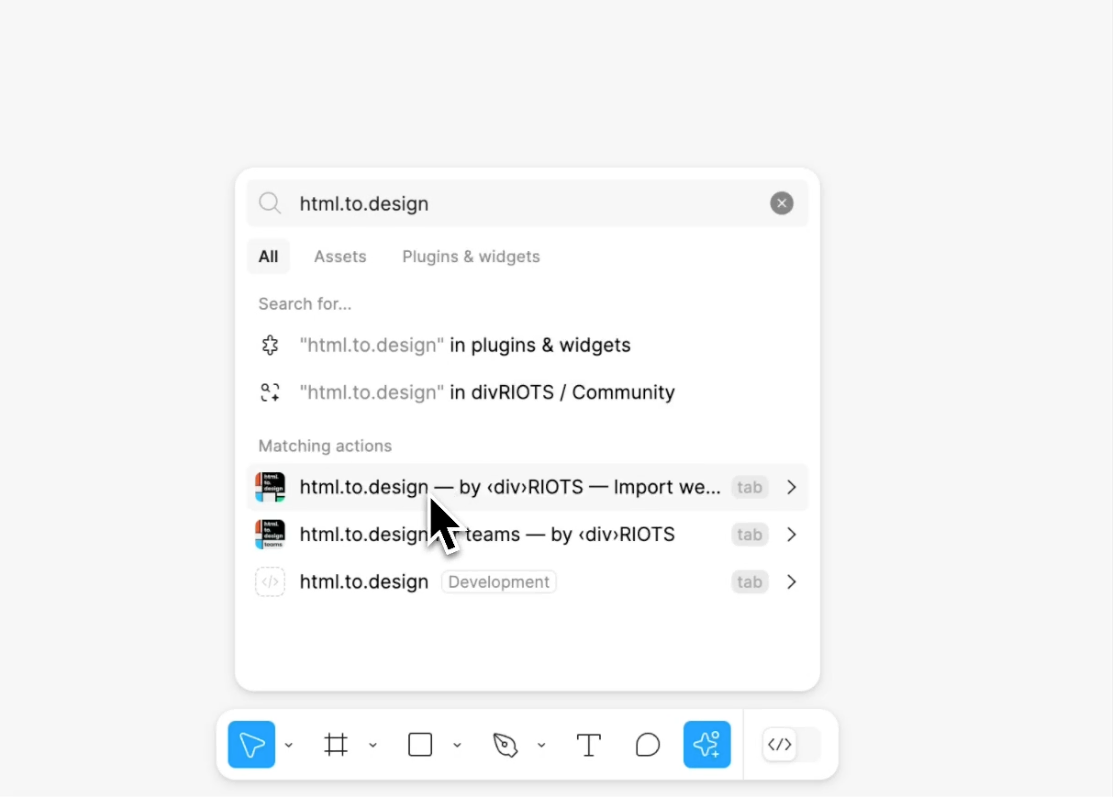The width and height of the screenshot is (1113, 797).
Task: Click html.to.design teams plugin thumbnail icon
Action: (270, 534)
